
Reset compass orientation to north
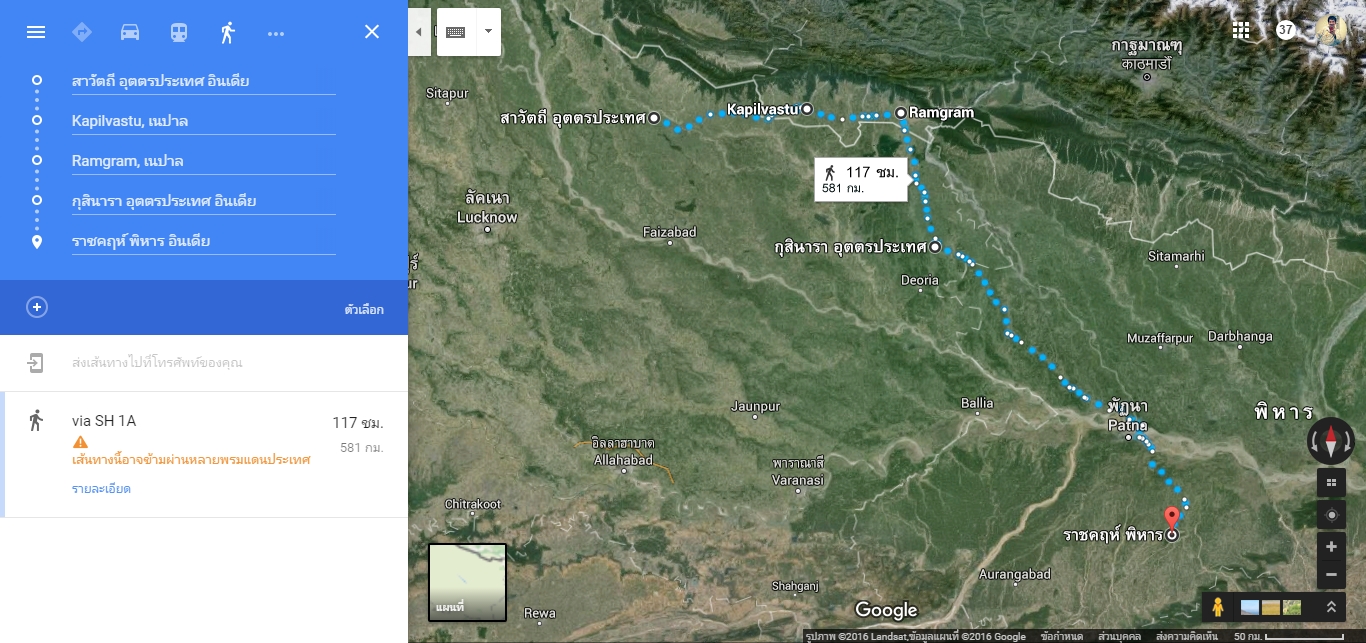(x=1331, y=441)
